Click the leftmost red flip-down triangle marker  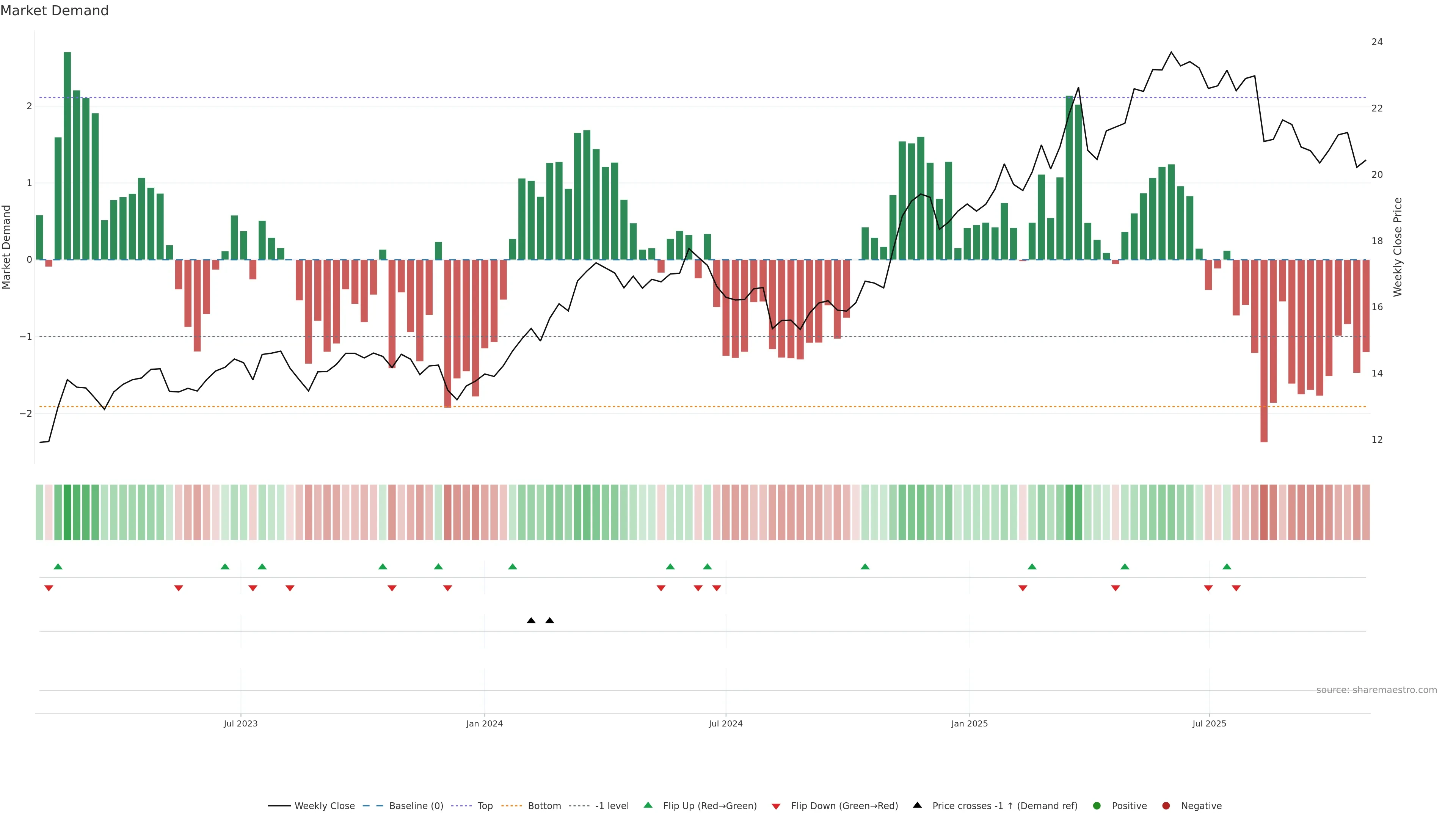[x=49, y=588]
